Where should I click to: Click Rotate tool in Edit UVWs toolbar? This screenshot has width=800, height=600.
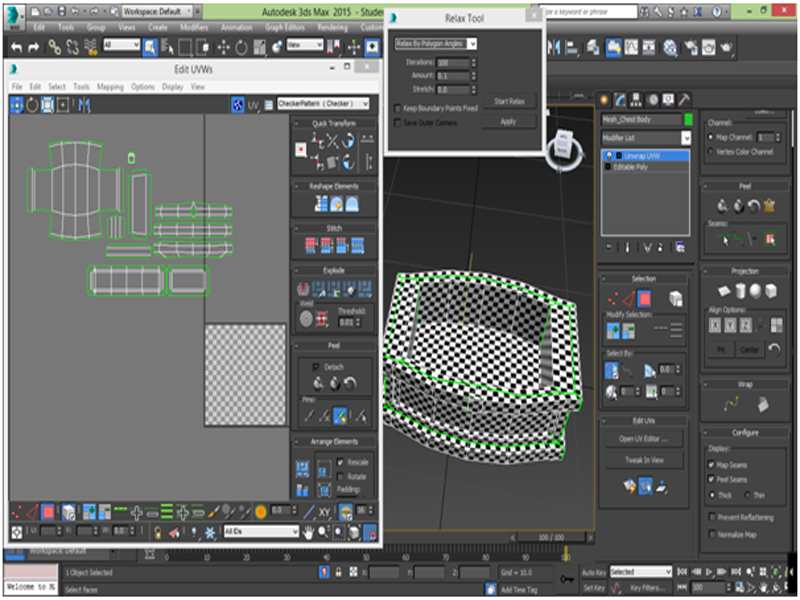click(32, 105)
